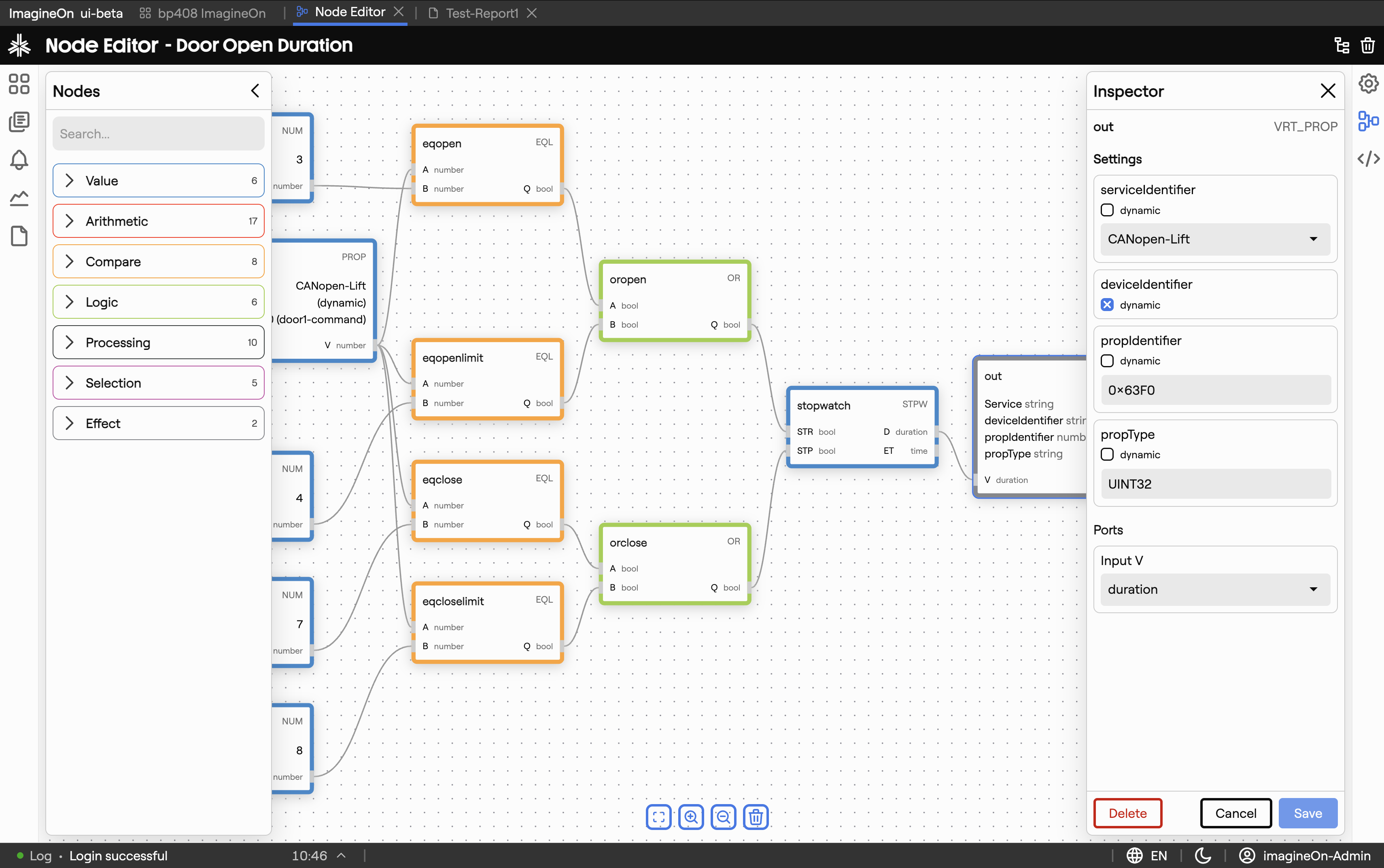Delete selected node with canvas trash icon

756,816
